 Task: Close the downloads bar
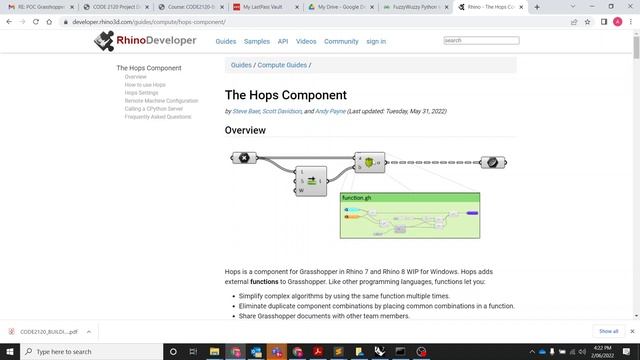click(x=632, y=331)
